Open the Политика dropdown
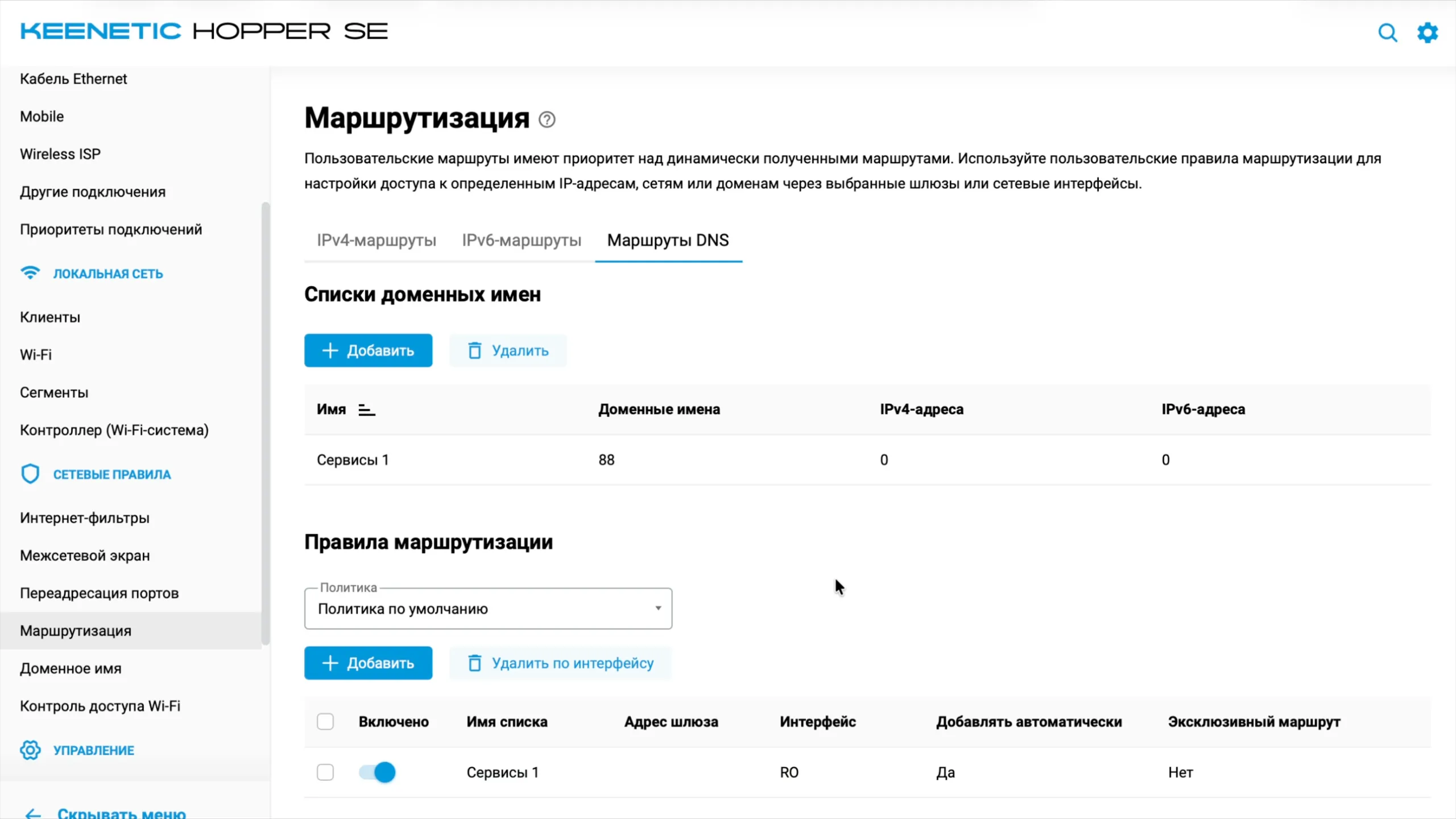This screenshot has width=1456, height=819. (488, 609)
